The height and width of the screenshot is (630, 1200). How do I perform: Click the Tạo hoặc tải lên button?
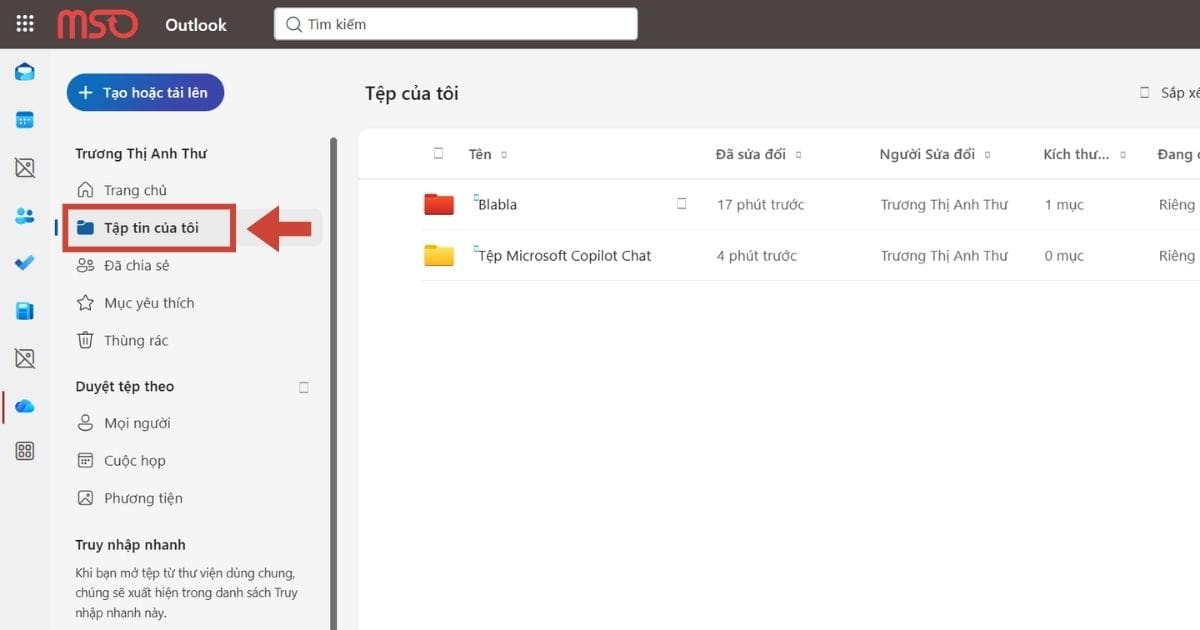pyautogui.click(x=146, y=92)
